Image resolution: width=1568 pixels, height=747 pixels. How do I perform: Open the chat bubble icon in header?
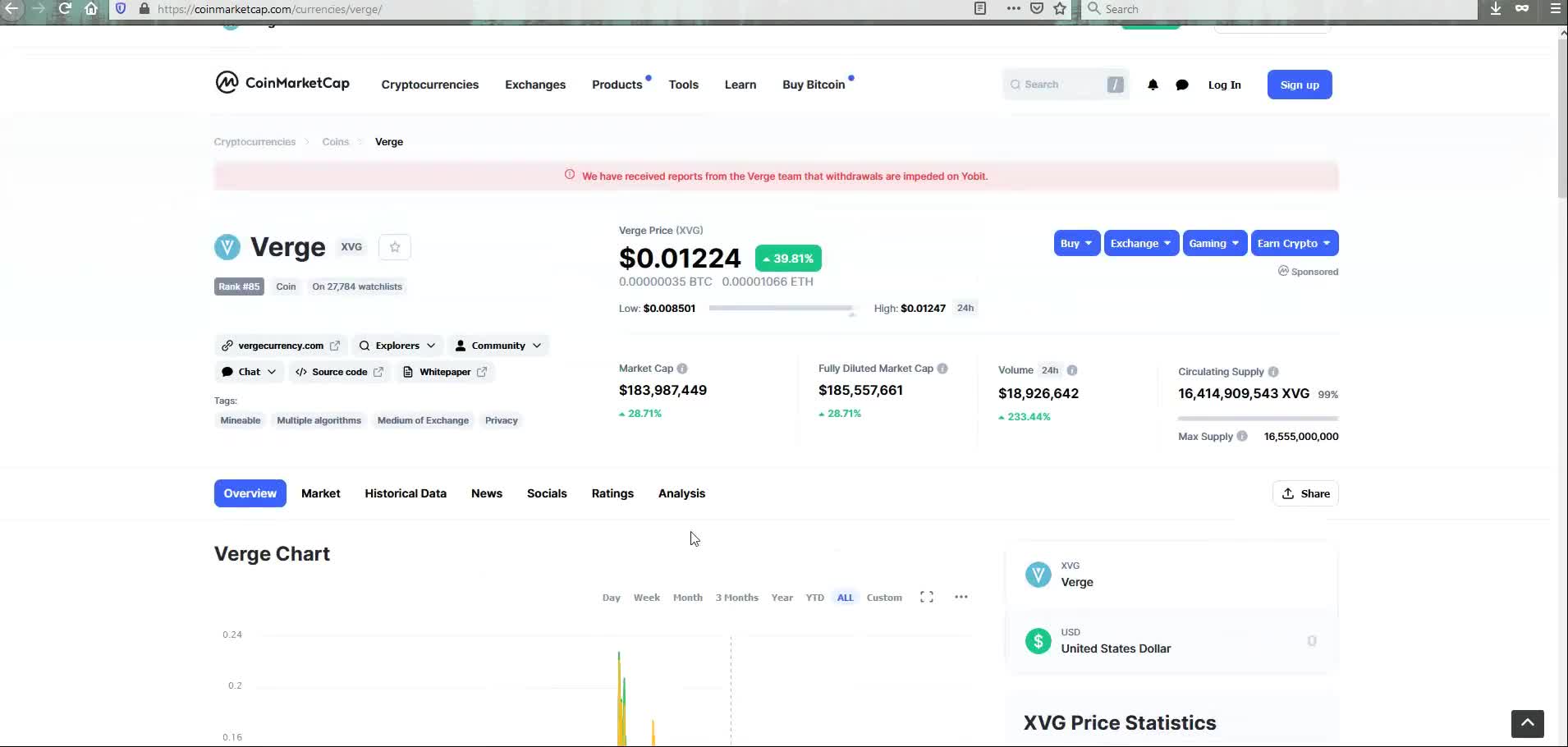pyautogui.click(x=1182, y=85)
